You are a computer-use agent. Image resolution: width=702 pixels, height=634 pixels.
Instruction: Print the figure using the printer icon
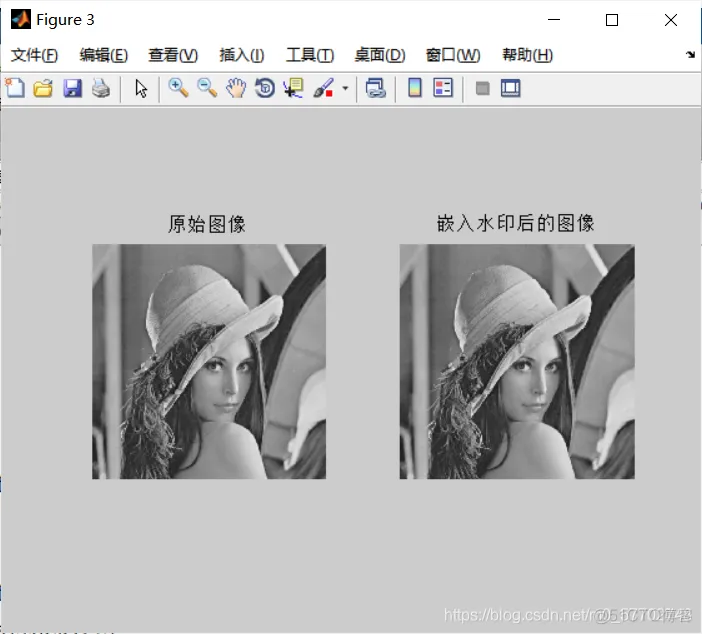pyautogui.click(x=101, y=88)
